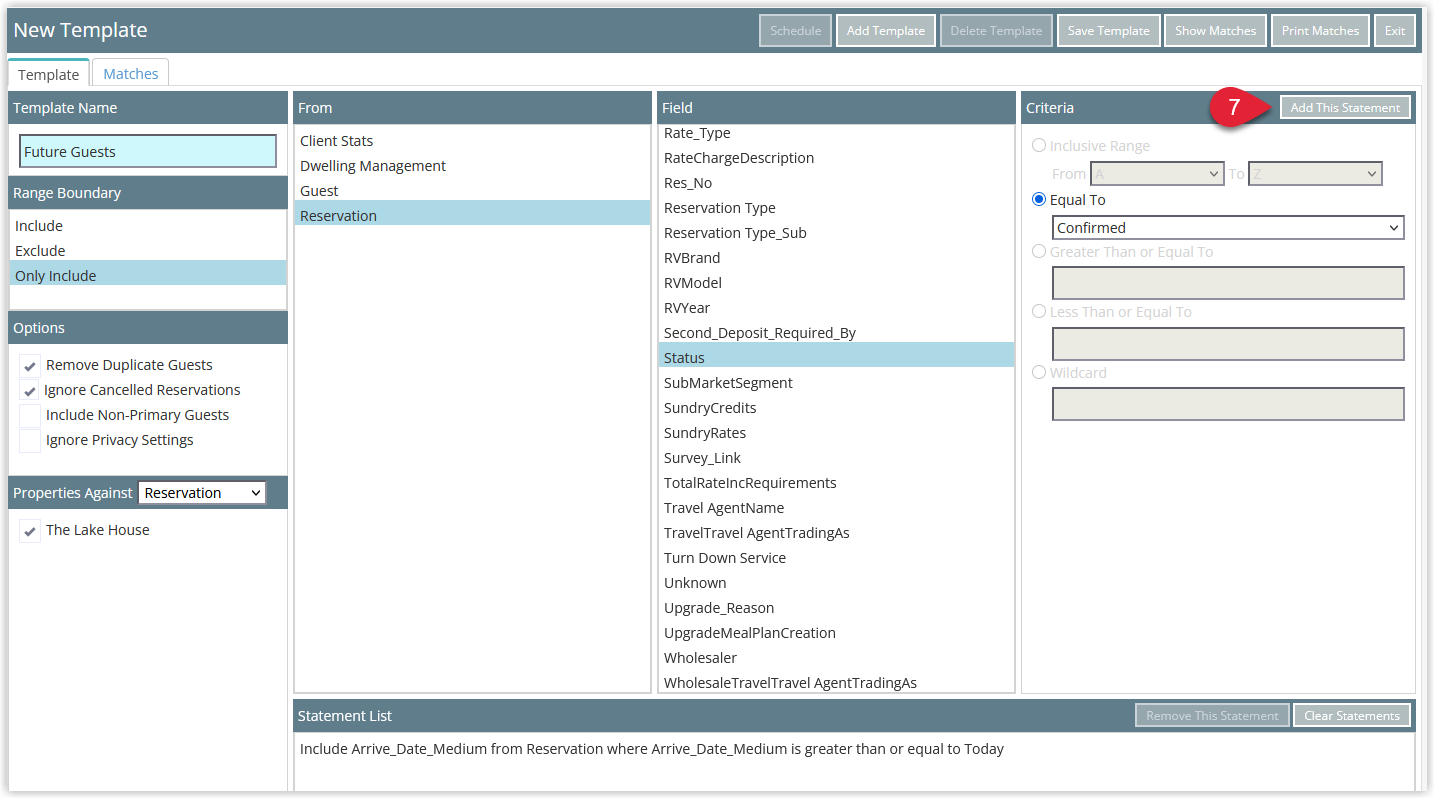Enable Include Non-Primary Guests

[30, 416]
